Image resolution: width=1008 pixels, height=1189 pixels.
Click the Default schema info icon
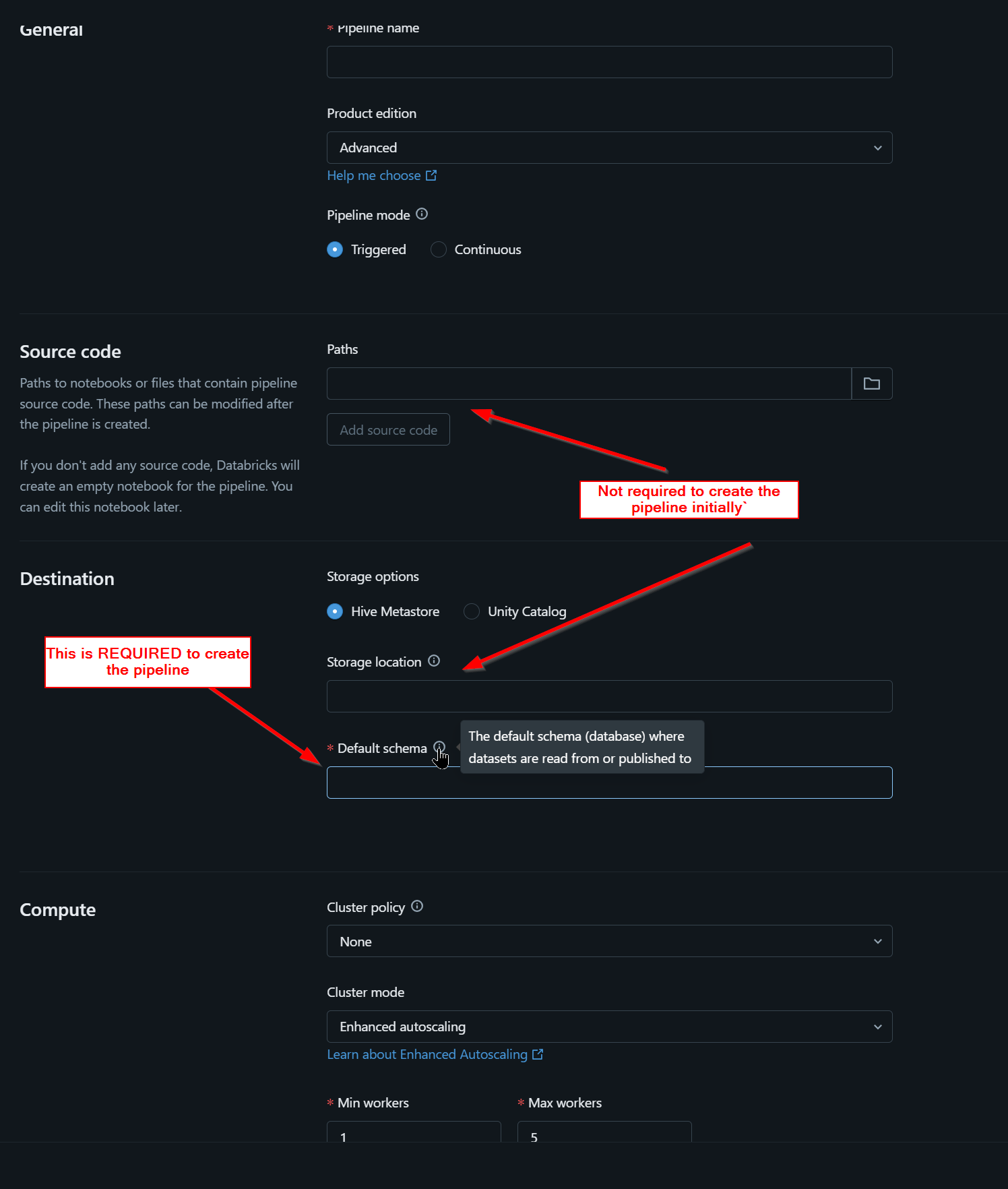point(439,747)
